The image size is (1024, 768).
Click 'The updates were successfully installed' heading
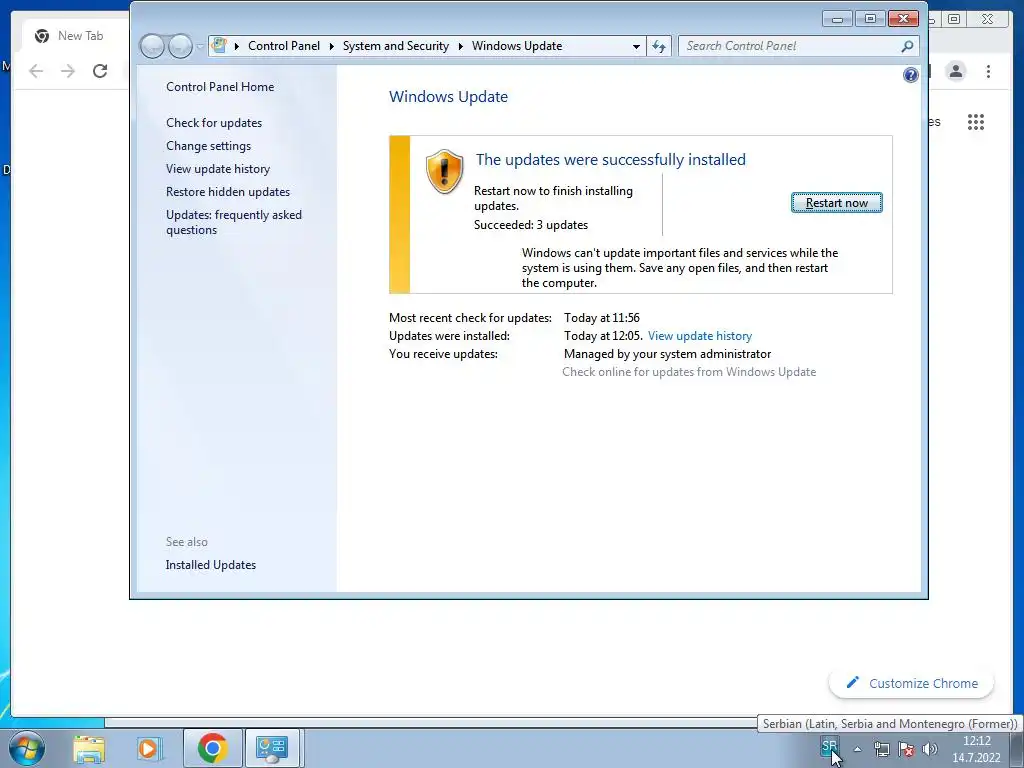pyautogui.click(x=611, y=159)
